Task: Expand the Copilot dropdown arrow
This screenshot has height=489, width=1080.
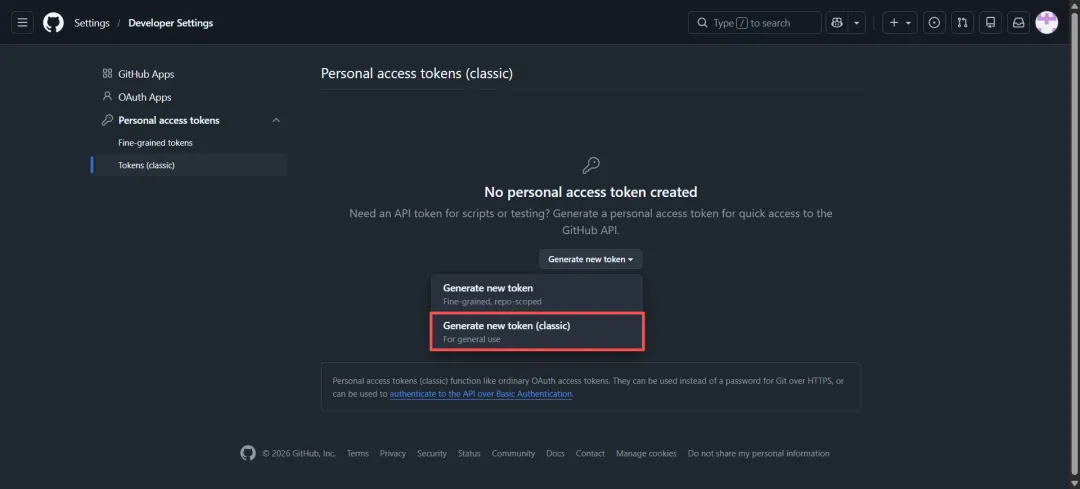Action: [857, 23]
